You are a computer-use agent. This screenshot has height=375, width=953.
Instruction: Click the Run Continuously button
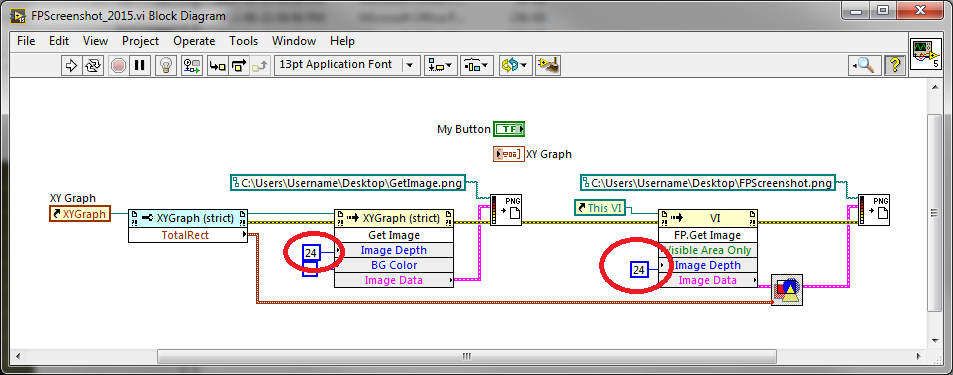pyautogui.click(x=92, y=65)
